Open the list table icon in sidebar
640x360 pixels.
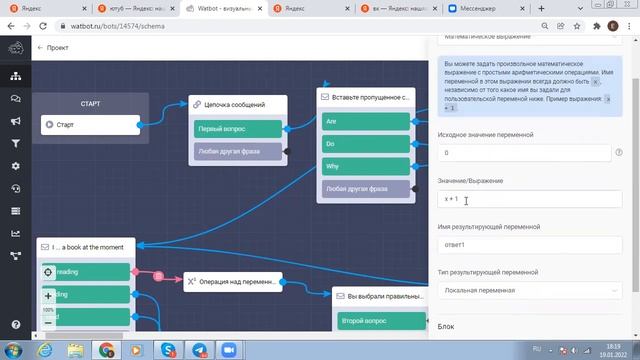[x=16, y=211]
